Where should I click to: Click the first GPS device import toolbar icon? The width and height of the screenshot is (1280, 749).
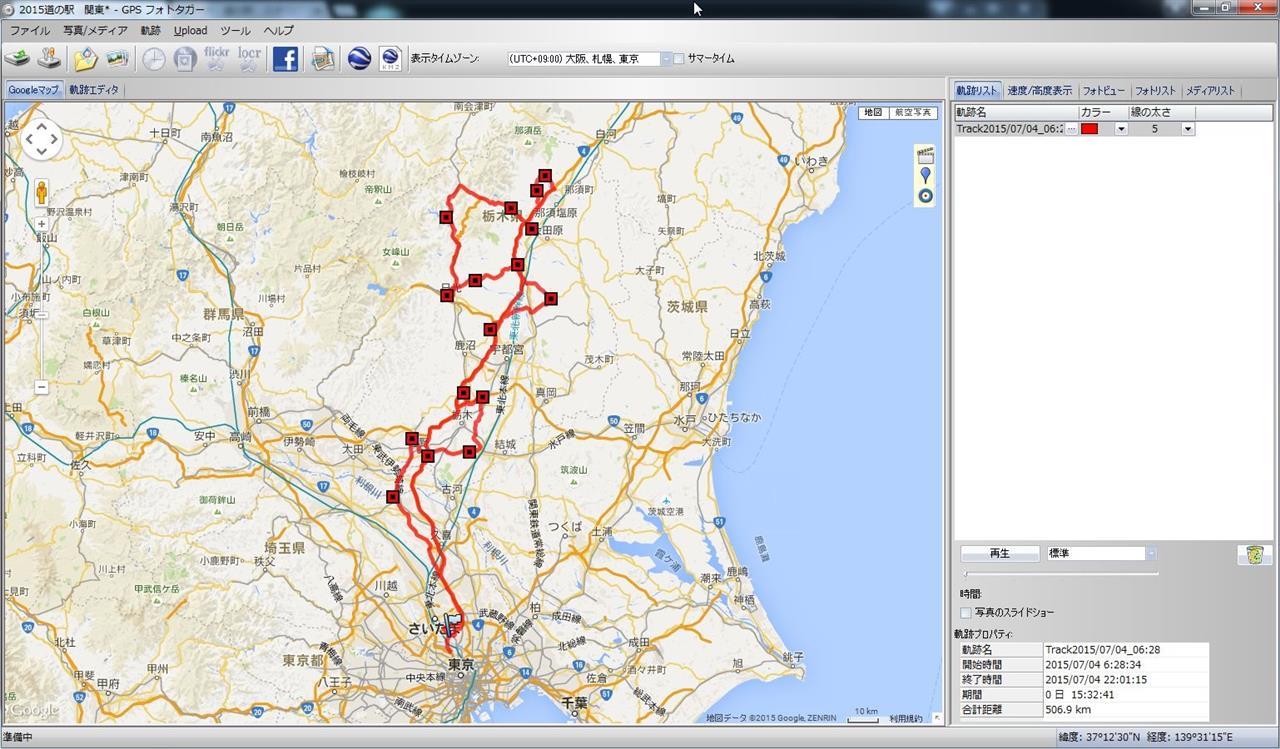tap(17, 59)
